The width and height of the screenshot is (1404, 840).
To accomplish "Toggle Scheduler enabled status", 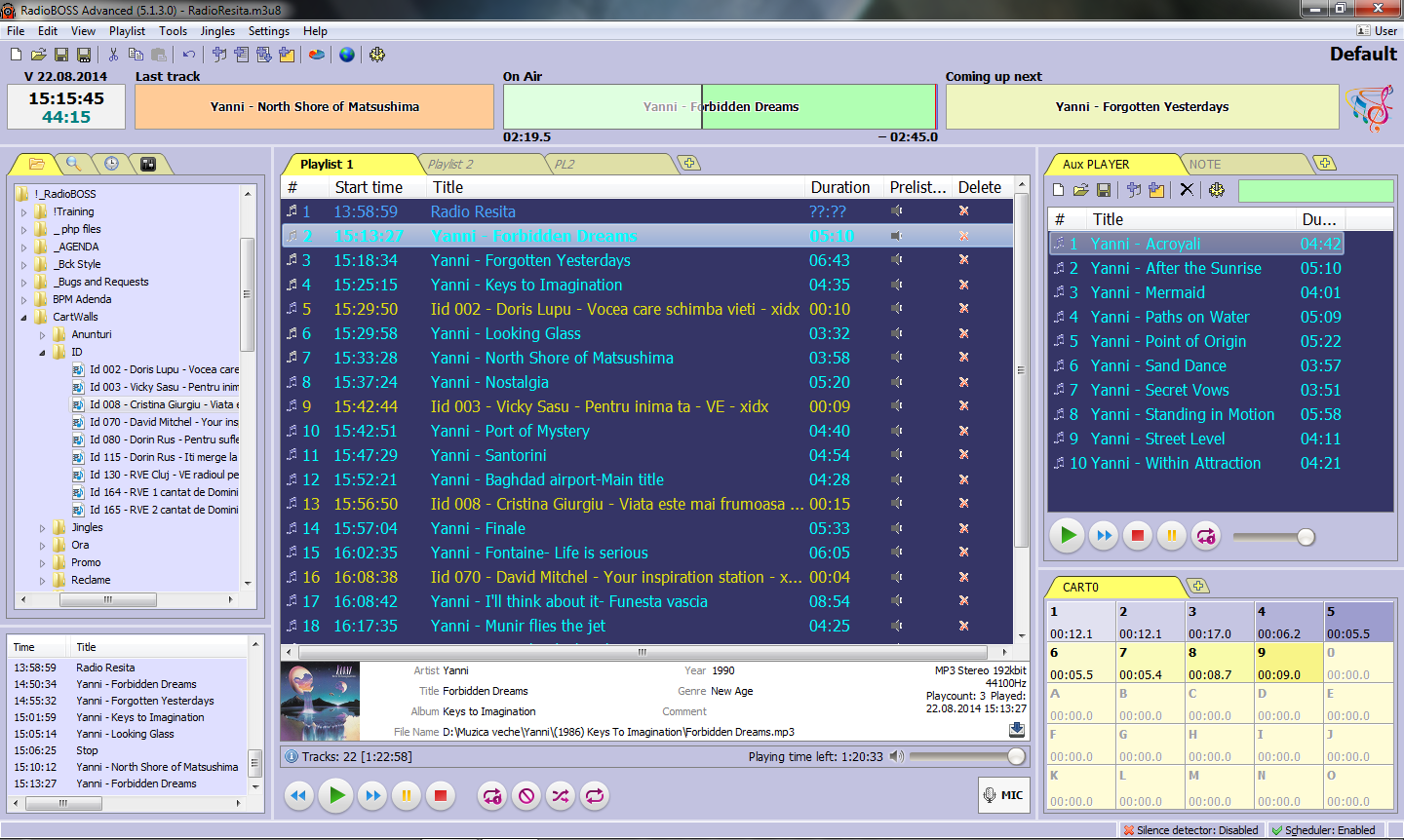I will tap(1323, 830).
